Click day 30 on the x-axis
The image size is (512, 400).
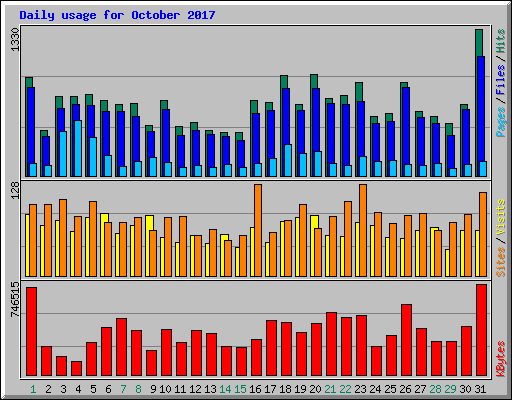coord(465,389)
